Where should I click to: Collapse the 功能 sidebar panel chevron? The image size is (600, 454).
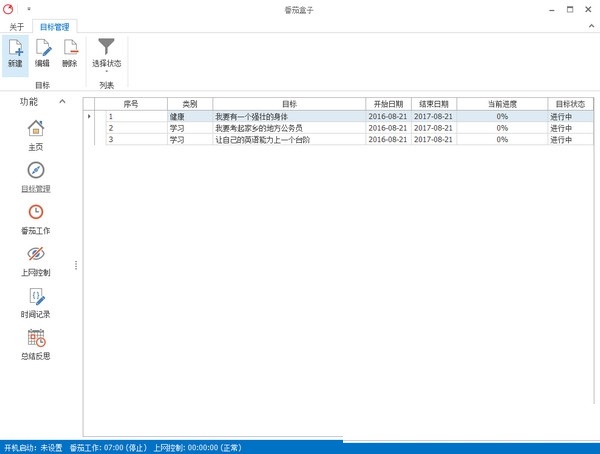click(x=62, y=102)
